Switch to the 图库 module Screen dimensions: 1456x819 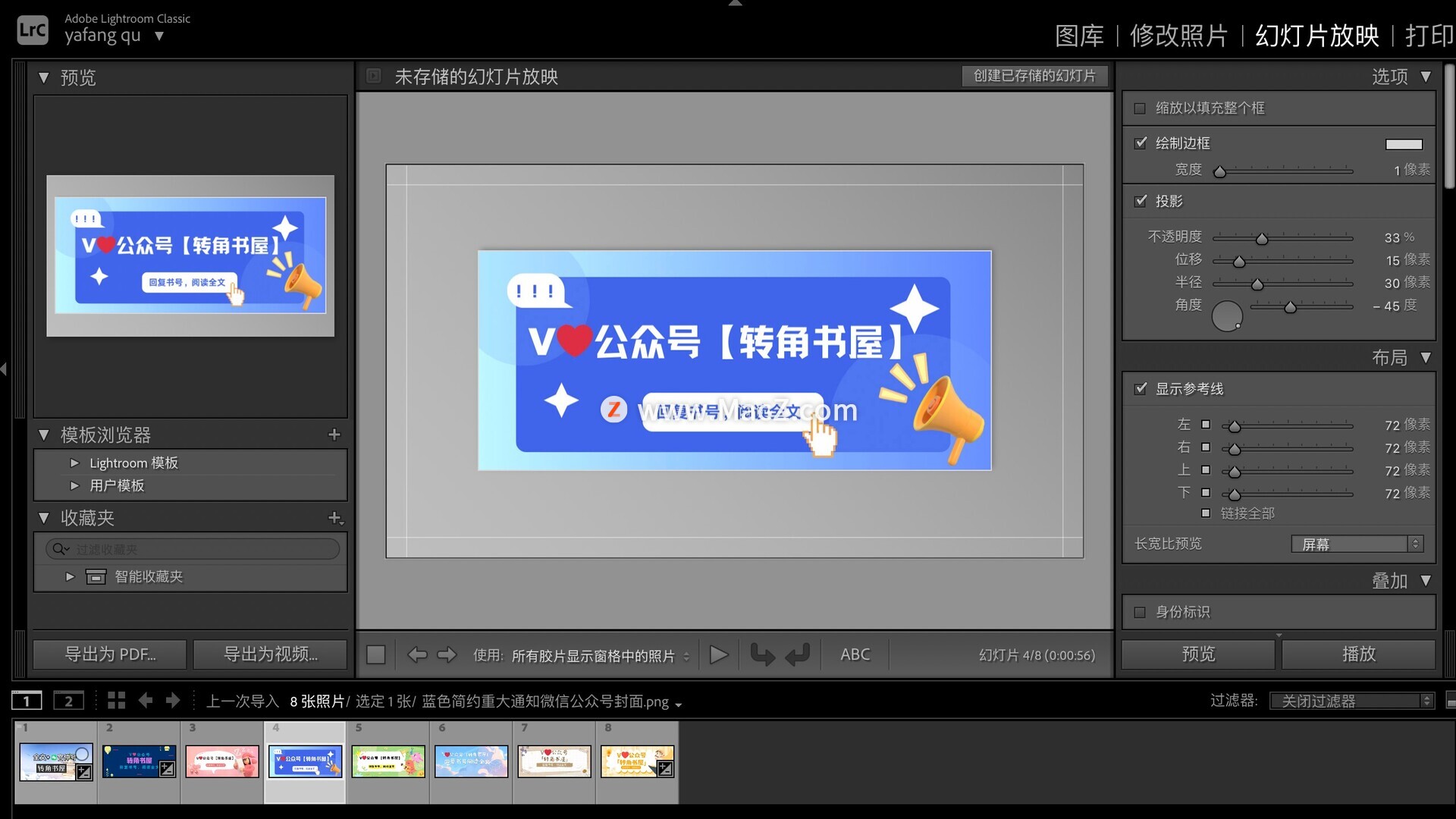(x=1079, y=36)
